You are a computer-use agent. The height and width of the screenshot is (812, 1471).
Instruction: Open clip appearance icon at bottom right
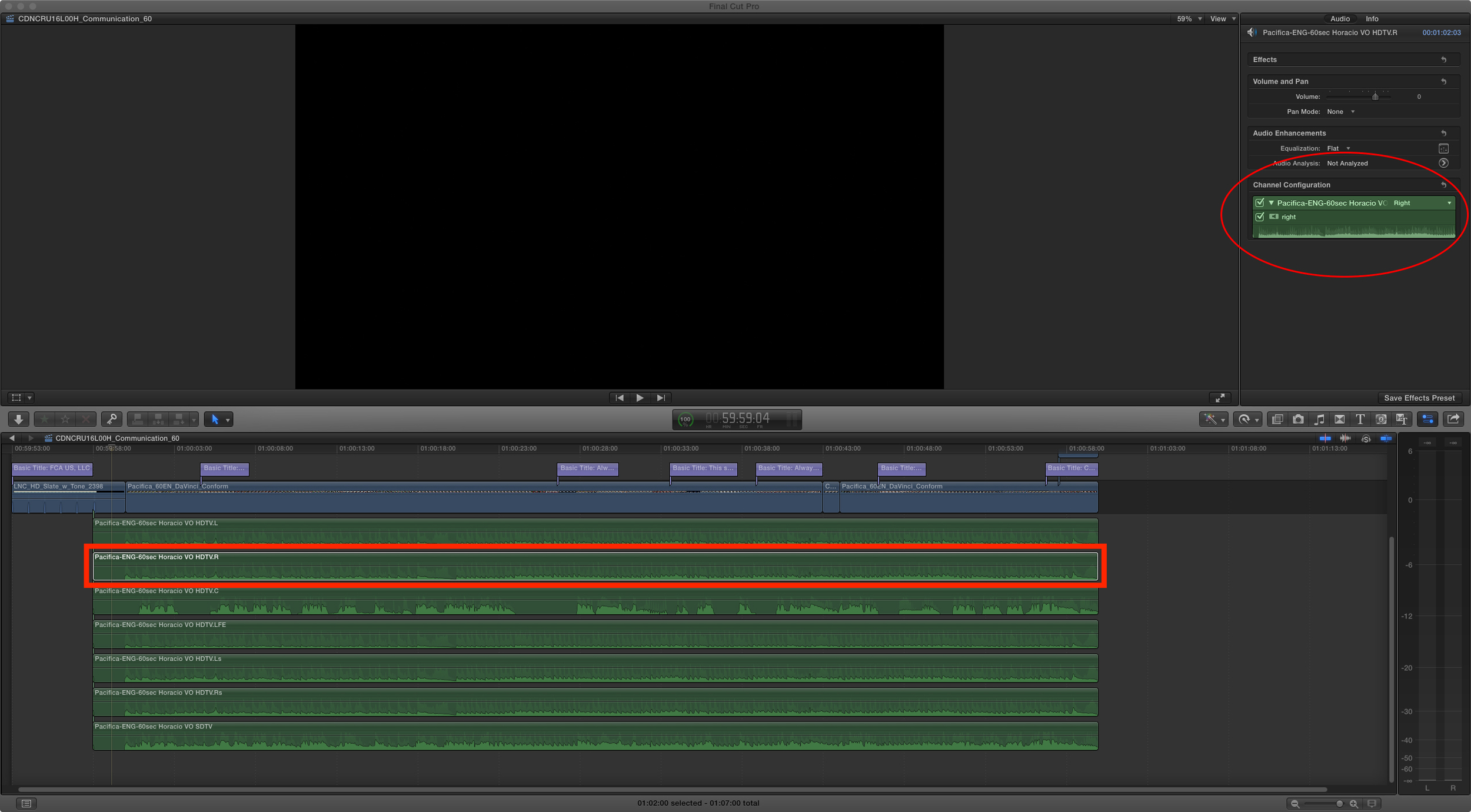tap(1372, 803)
